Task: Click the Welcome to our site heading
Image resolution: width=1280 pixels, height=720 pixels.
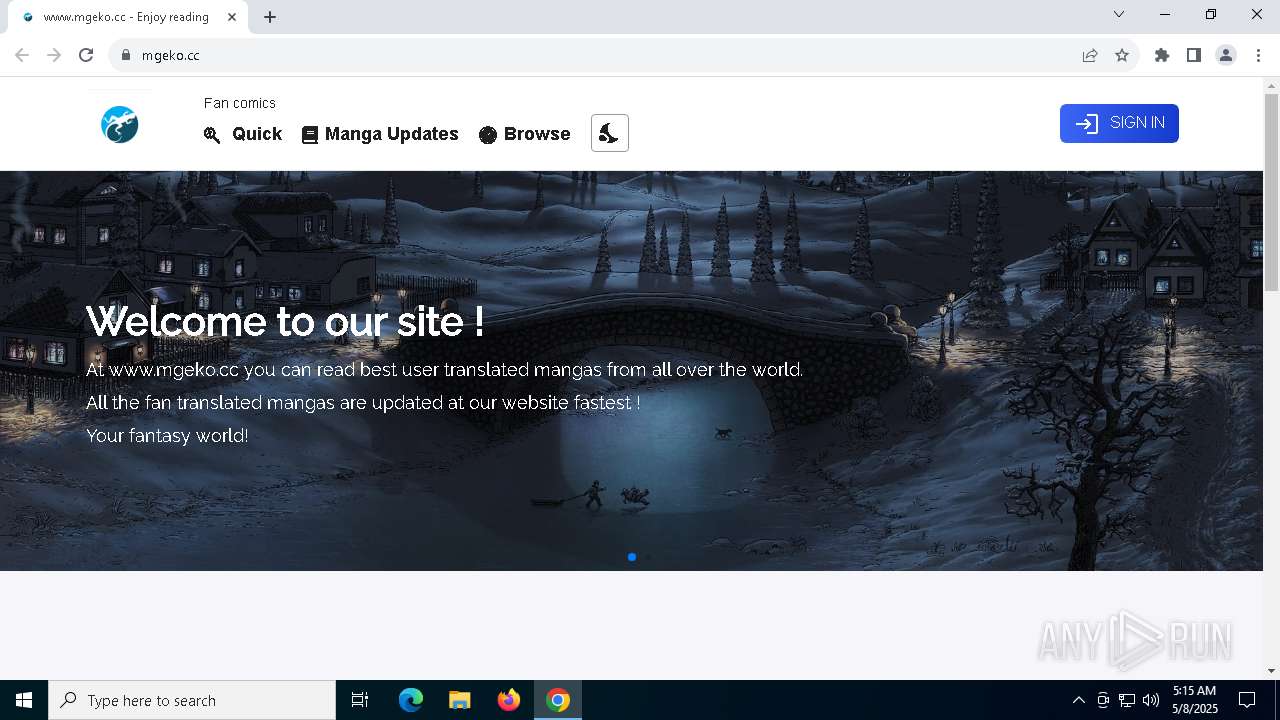Action: pos(285,321)
